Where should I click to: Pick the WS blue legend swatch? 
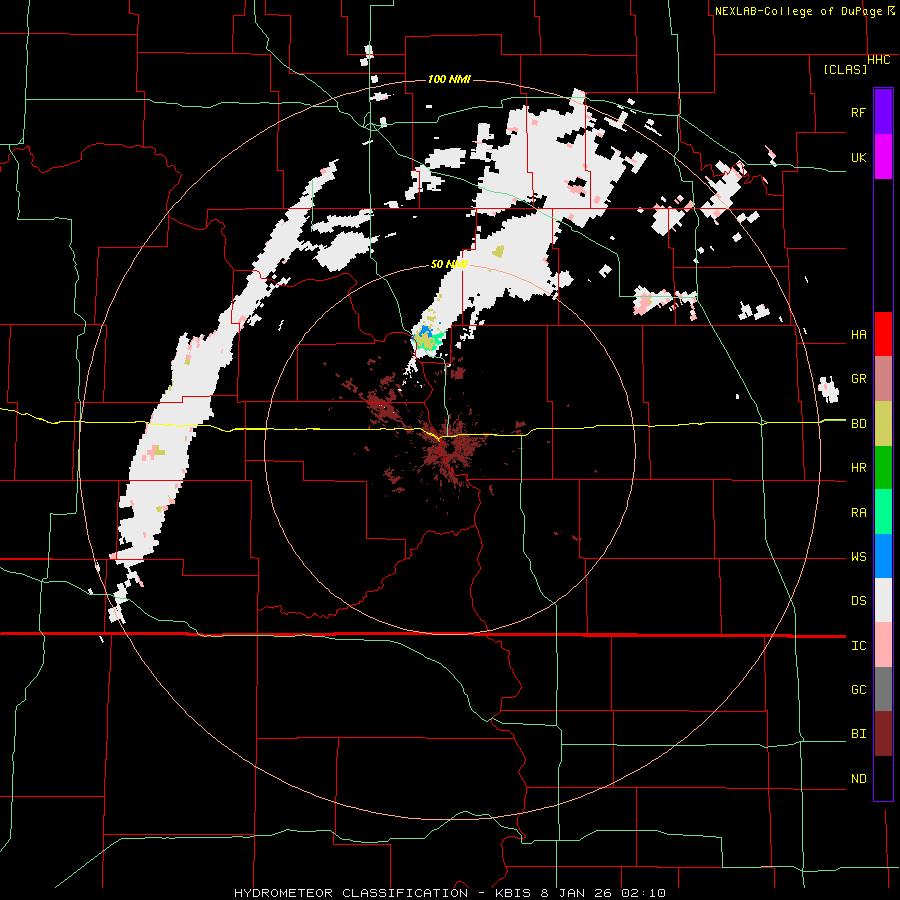tap(883, 556)
